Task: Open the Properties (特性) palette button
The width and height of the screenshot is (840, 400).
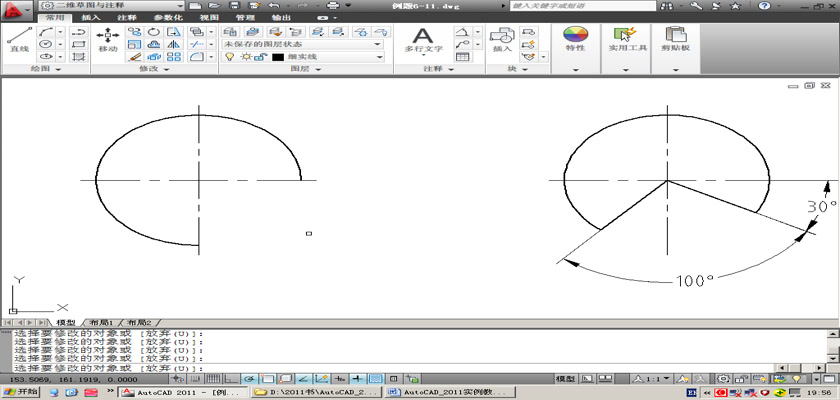Action: (575, 39)
